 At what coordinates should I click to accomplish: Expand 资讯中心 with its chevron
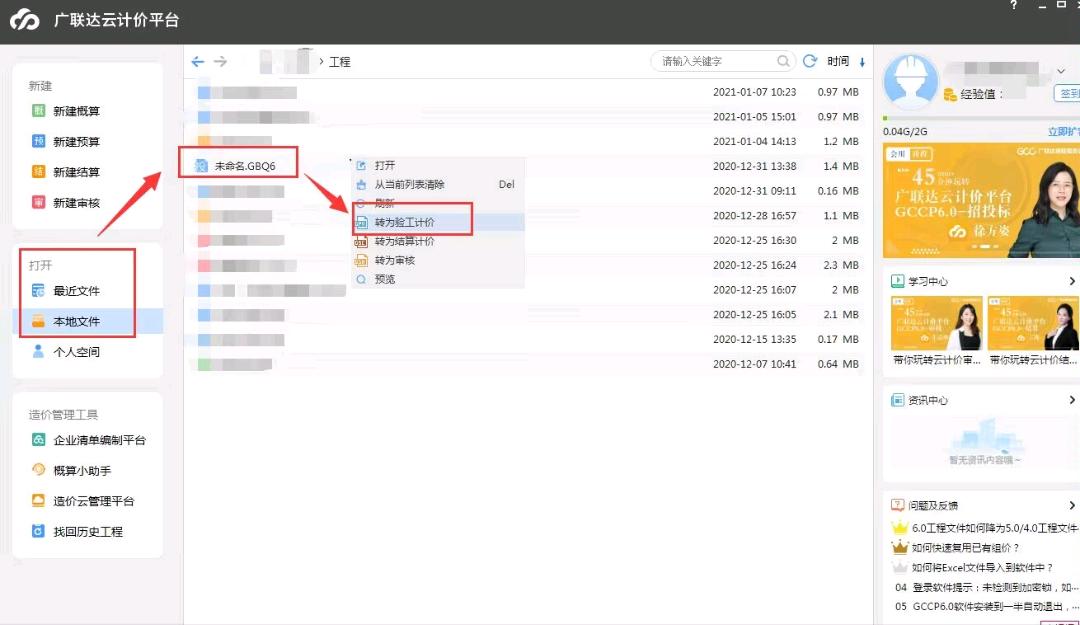[x=1071, y=400]
